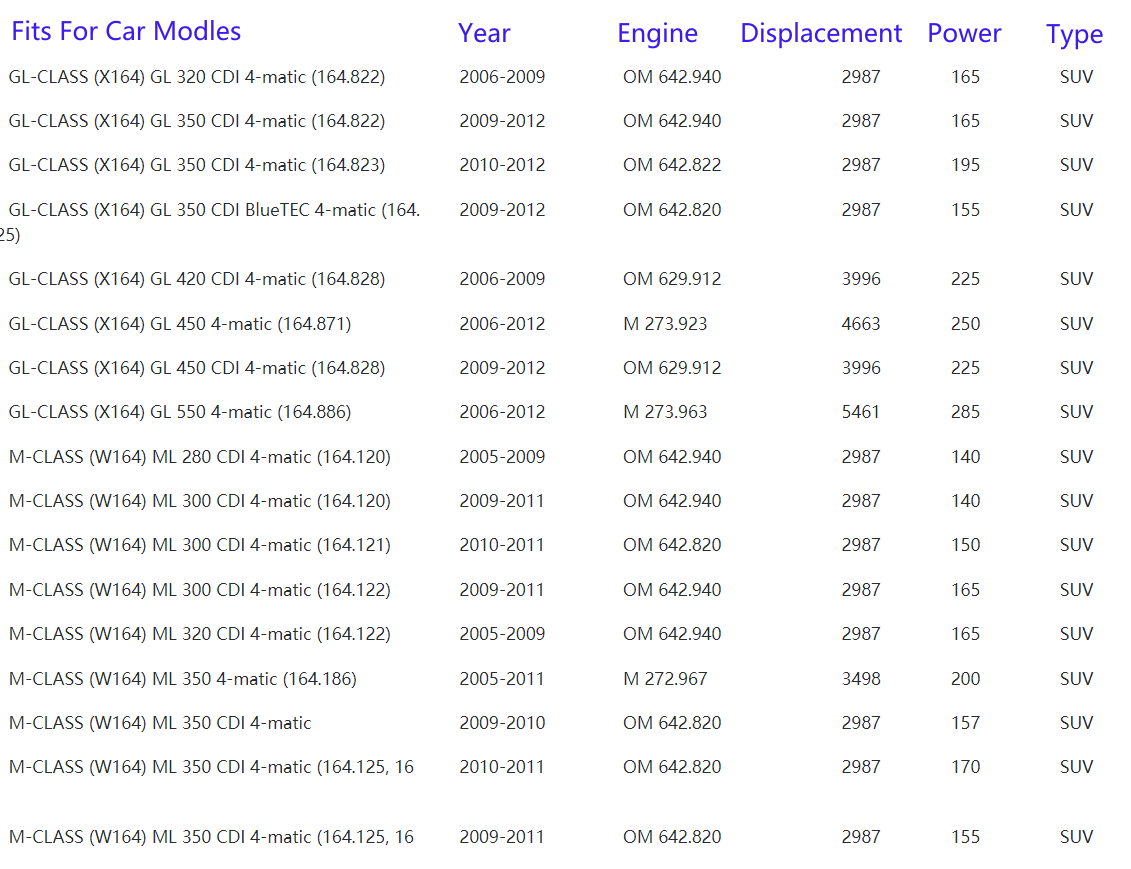The width and height of the screenshot is (1131, 869).
Task: Click the year range 2005-2011
Action: (x=502, y=679)
